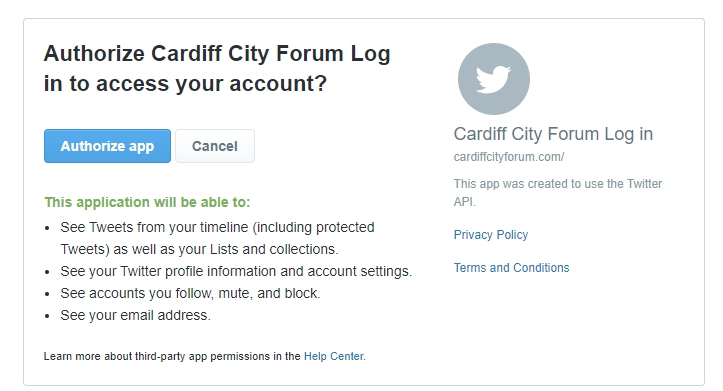Screen dimensions: 723x391
Task: Click the Cardiff City Forum Log in app name
Action: point(553,134)
